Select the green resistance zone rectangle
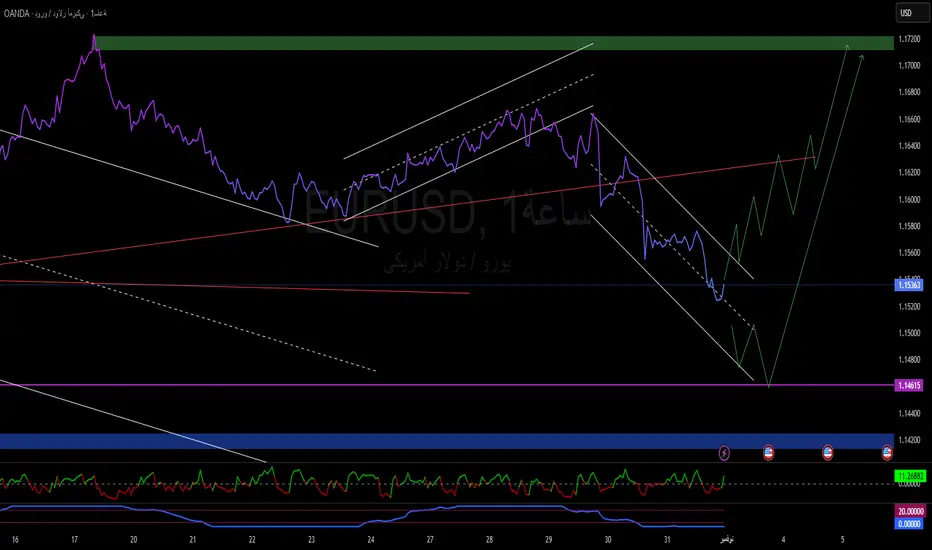The height and width of the screenshot is (550, 932). point(494,43)
